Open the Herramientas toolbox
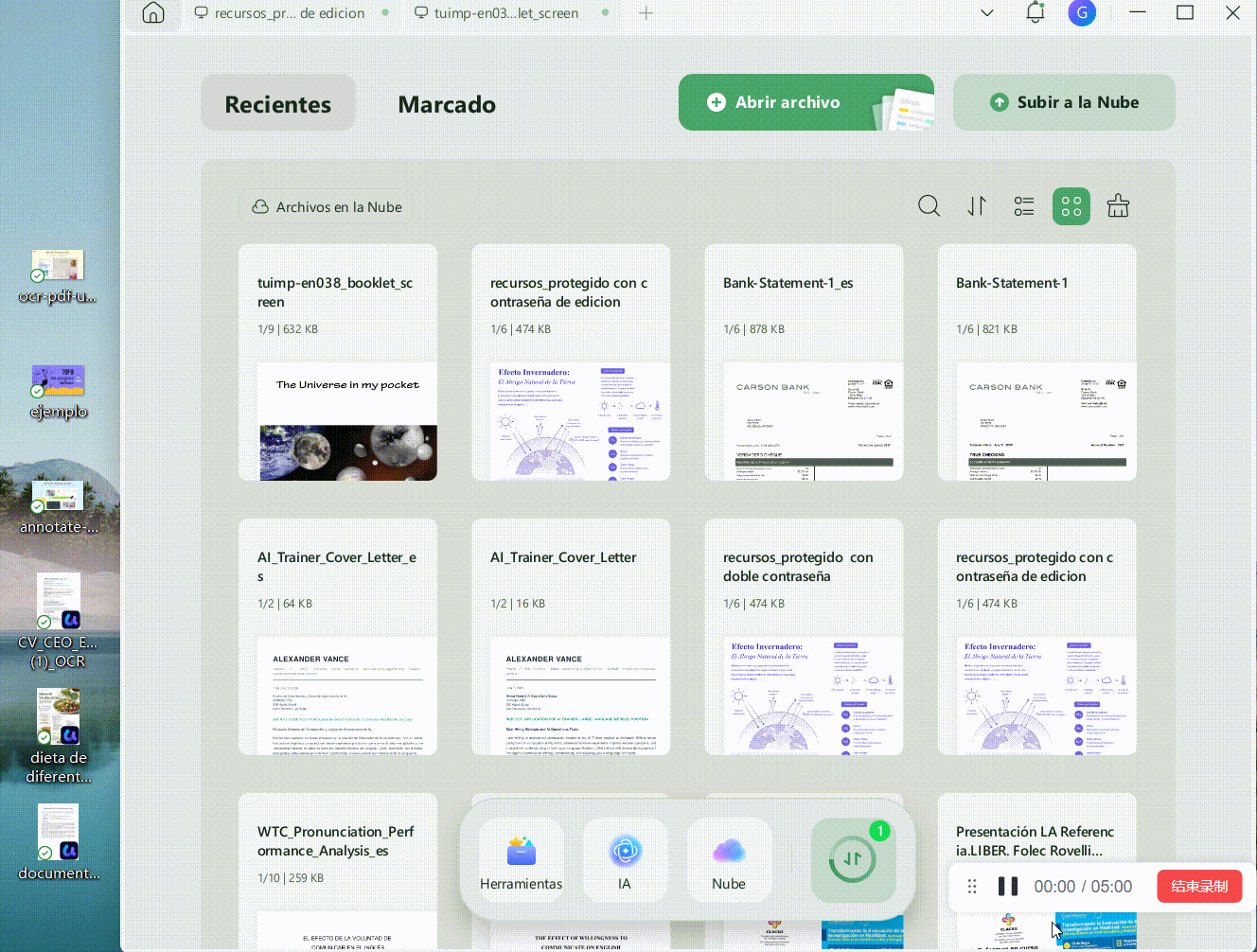 tap(522, 861)
